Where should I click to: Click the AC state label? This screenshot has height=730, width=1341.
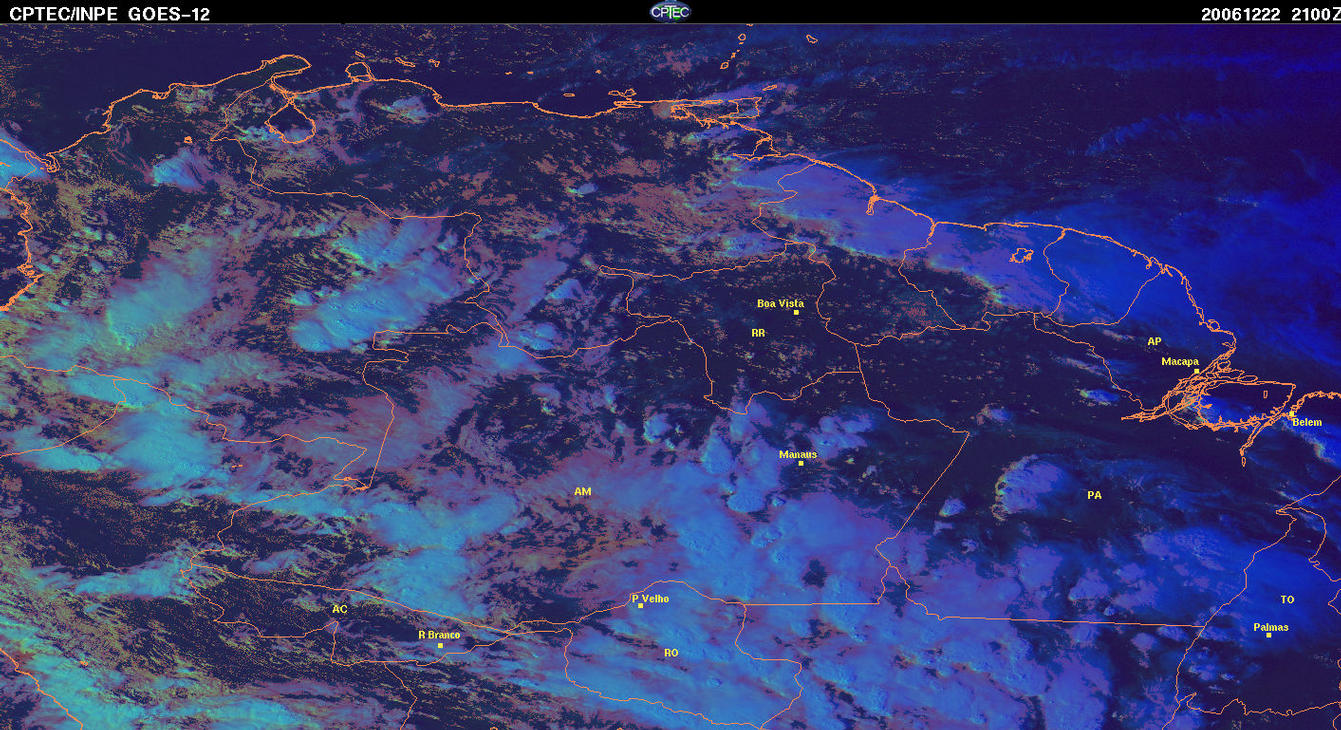coord(340,608)
